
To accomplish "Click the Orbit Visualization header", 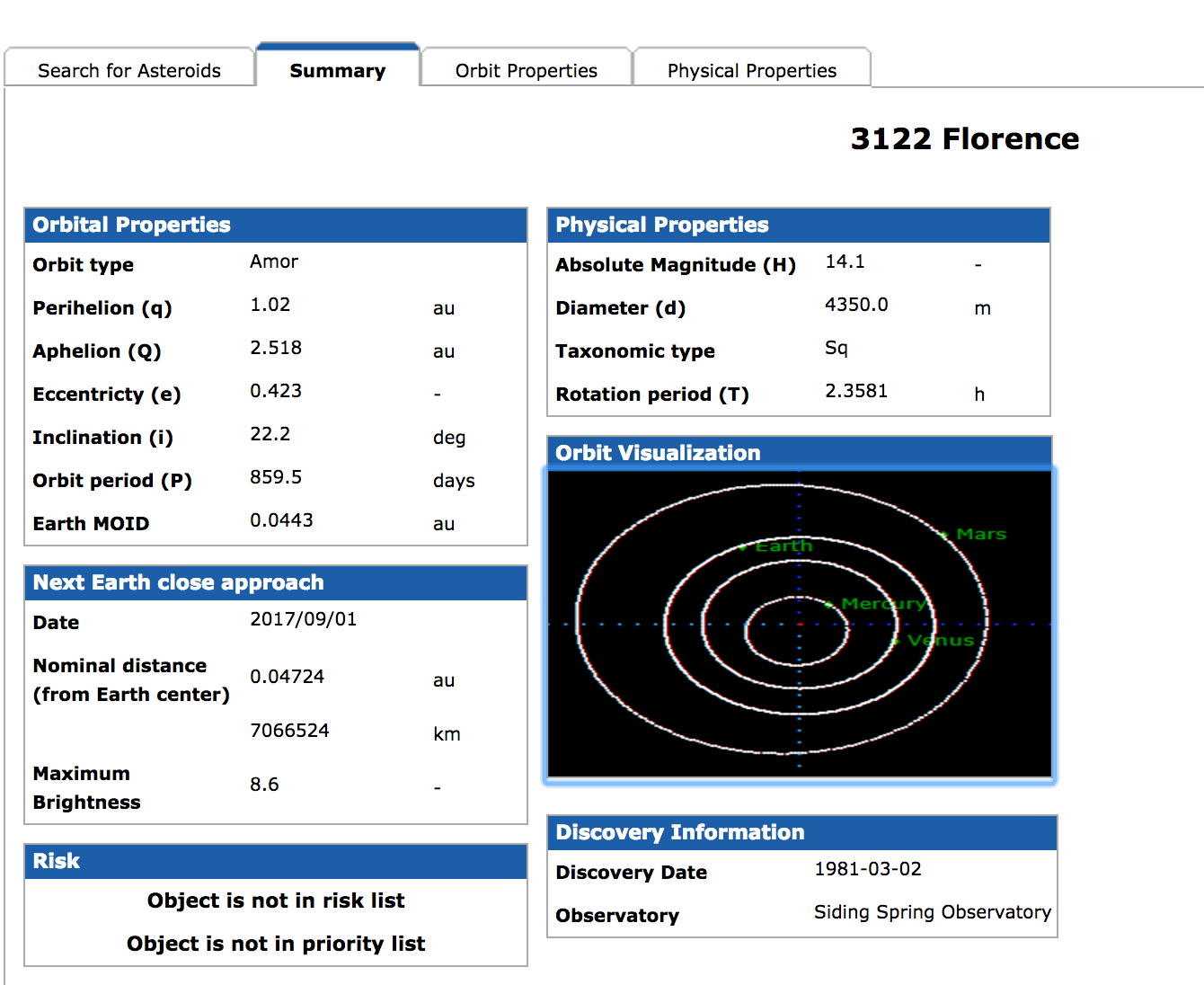I will [799, 452].
